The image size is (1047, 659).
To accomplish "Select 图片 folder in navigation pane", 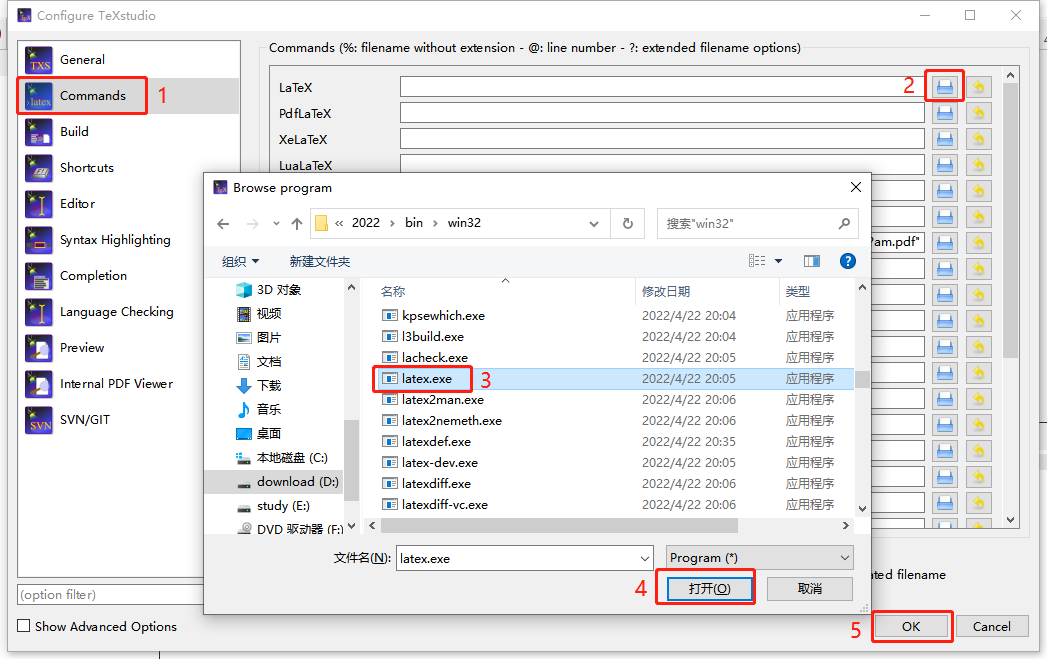I will click(259, 338).
